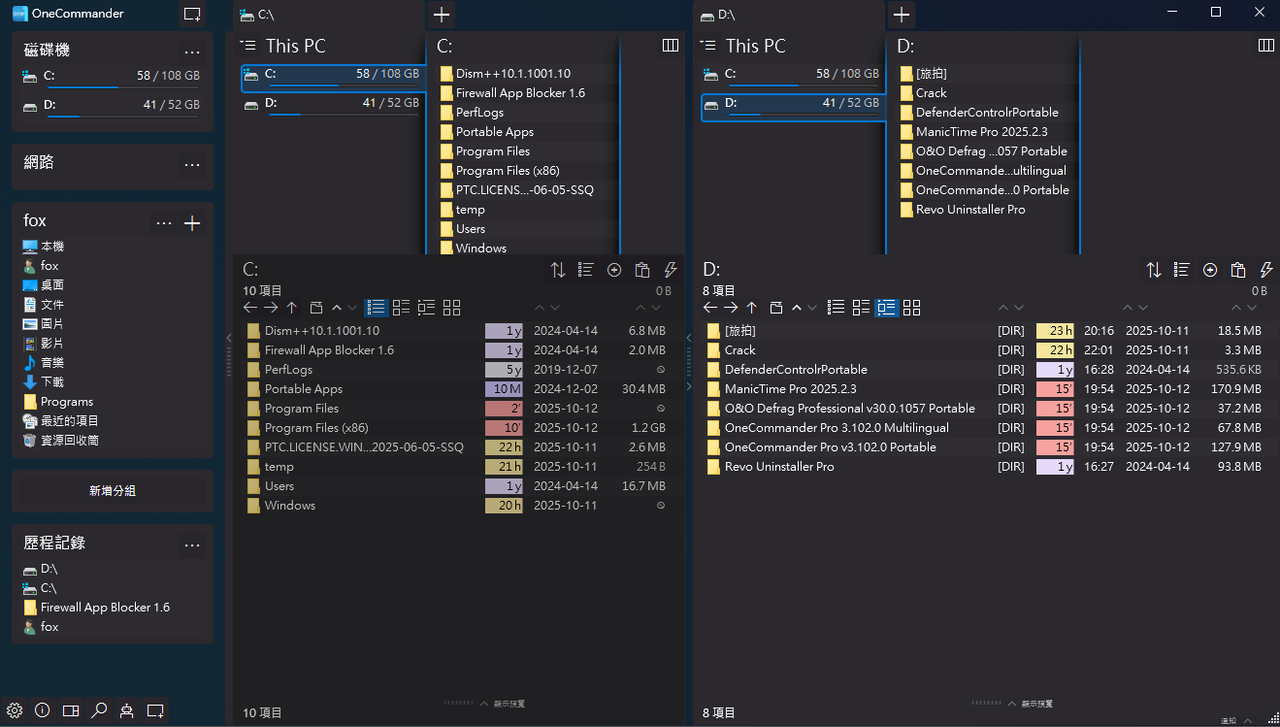Switch to the D:\ tab
The height and width of the screenshot is (727, 1280).
[x=790, y=15]
